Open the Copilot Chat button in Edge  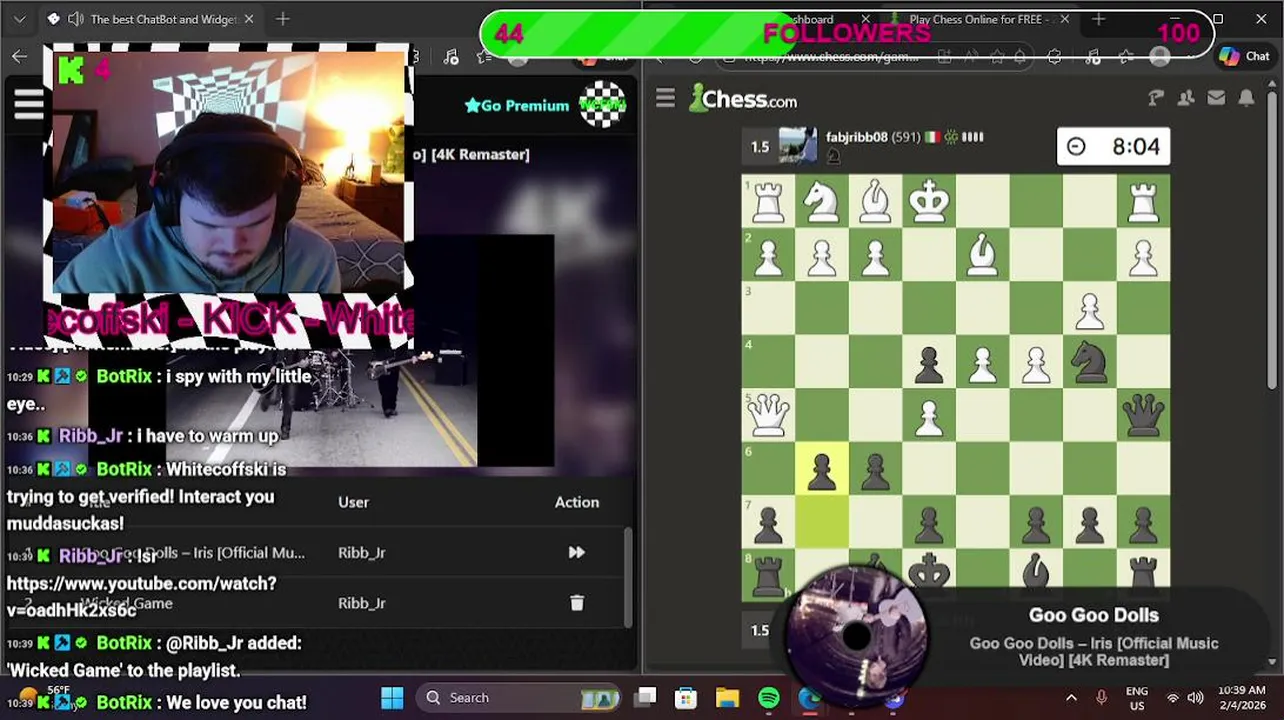pyautogui.click(x=1245, y=57)
